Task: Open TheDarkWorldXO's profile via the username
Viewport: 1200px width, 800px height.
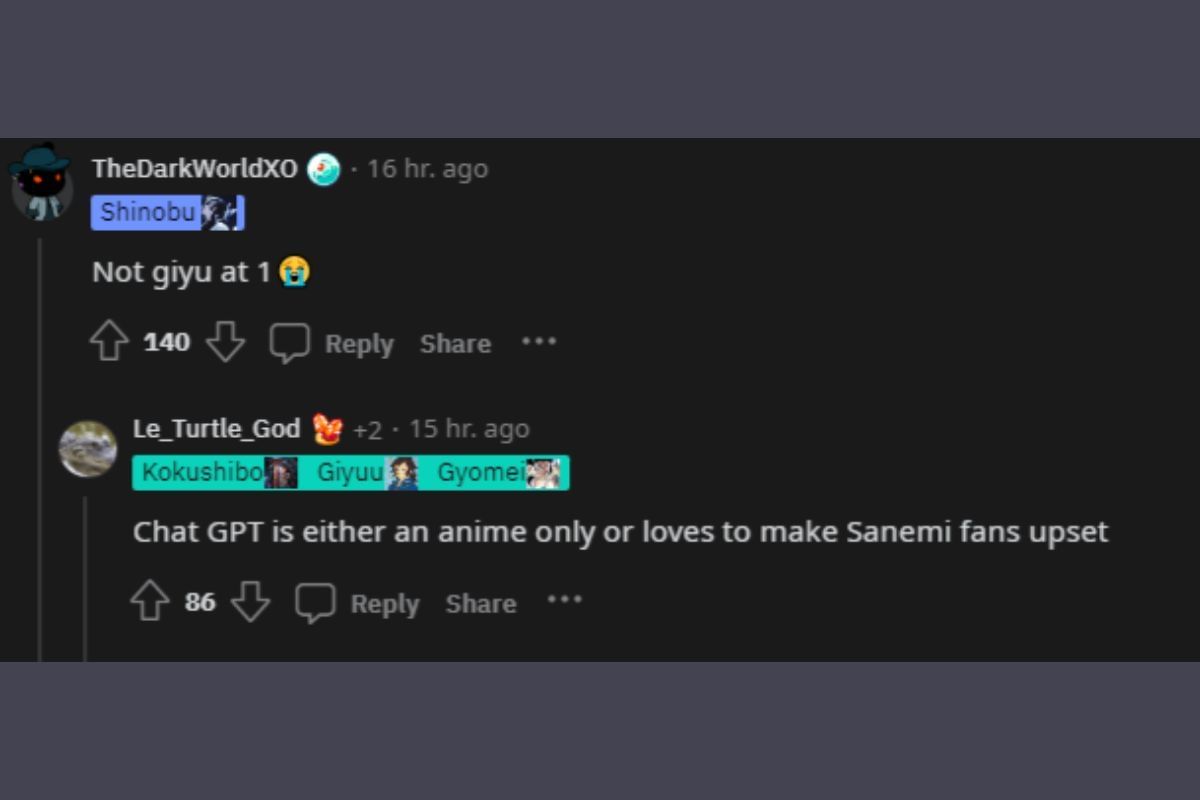Action: point(198,168)
